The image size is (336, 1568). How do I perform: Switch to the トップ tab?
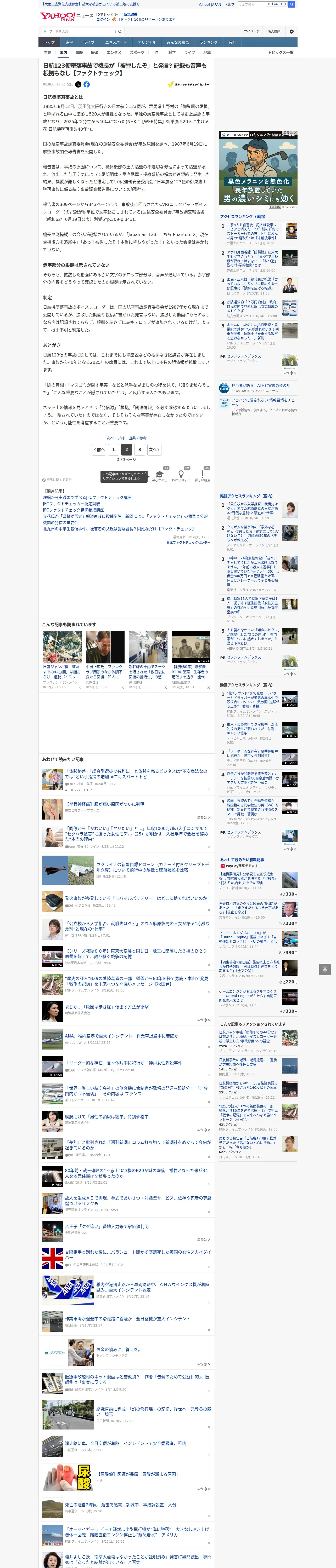pos(49,43)
